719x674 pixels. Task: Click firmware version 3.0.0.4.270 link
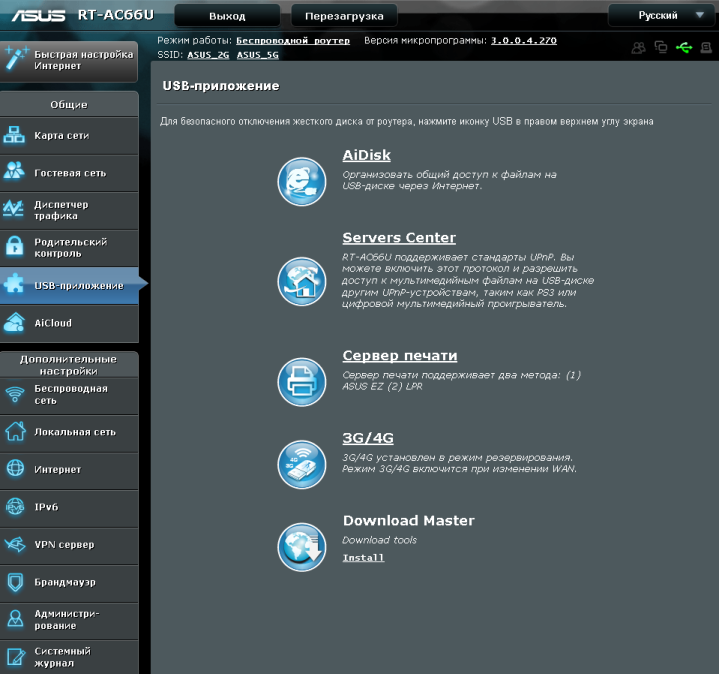(x=524, y=41)
